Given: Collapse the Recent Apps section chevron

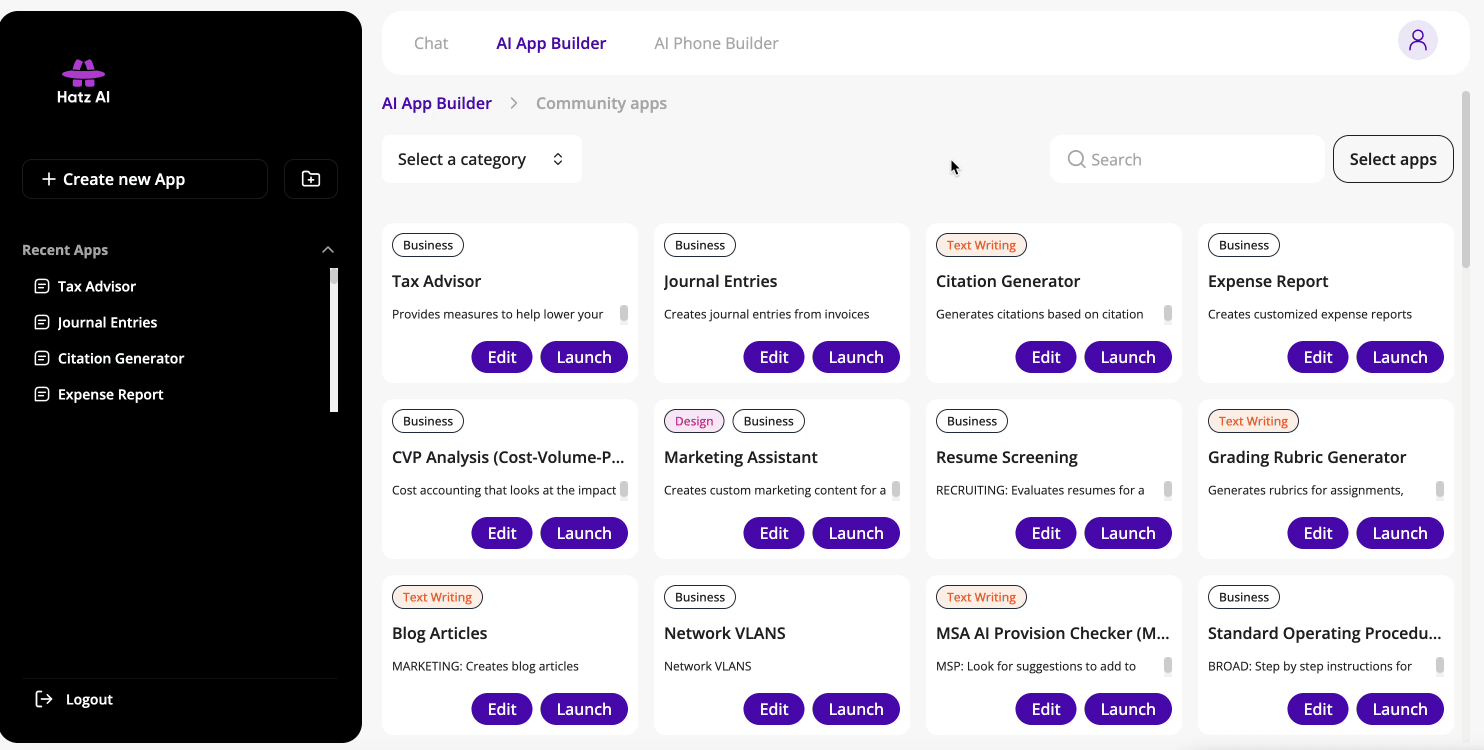Looking at the screenshot, I should point(327,250).
